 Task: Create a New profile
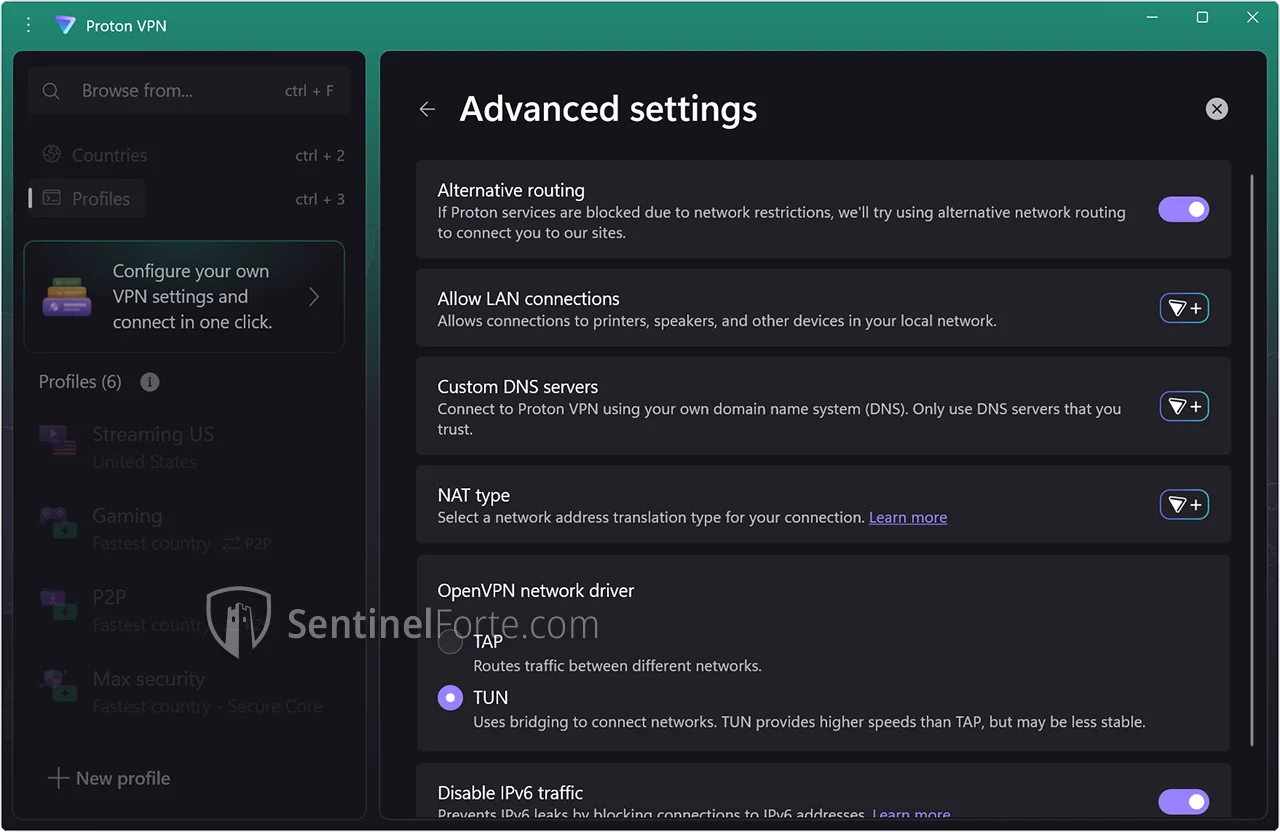(109, 778)
